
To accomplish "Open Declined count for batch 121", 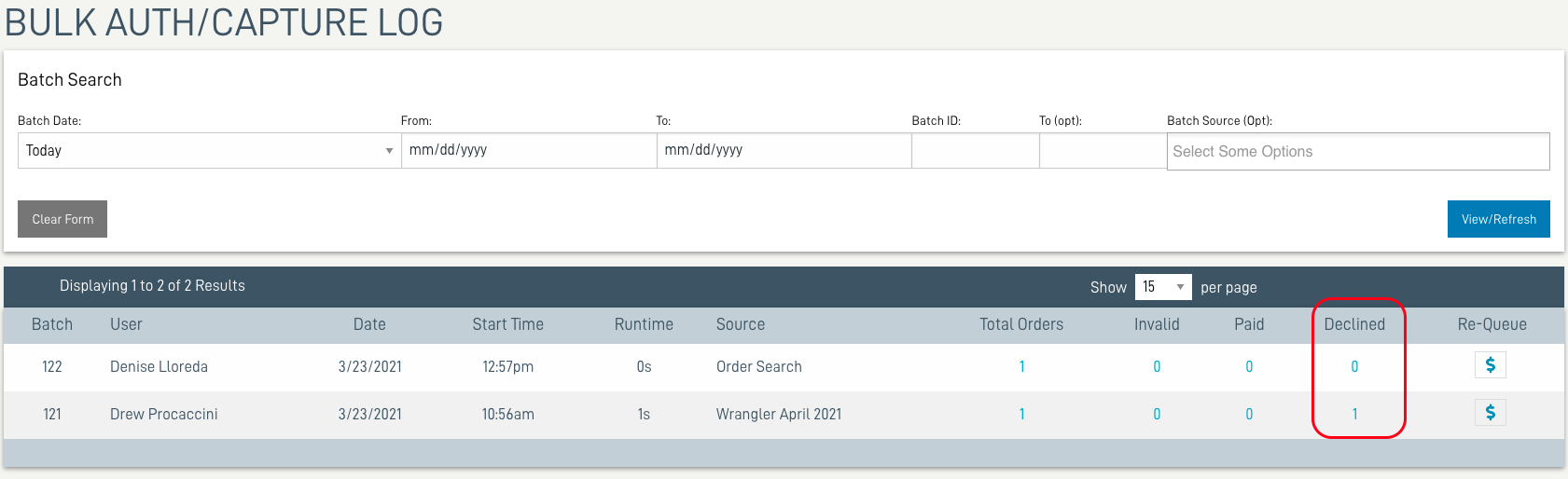I will coord(1354,415).
